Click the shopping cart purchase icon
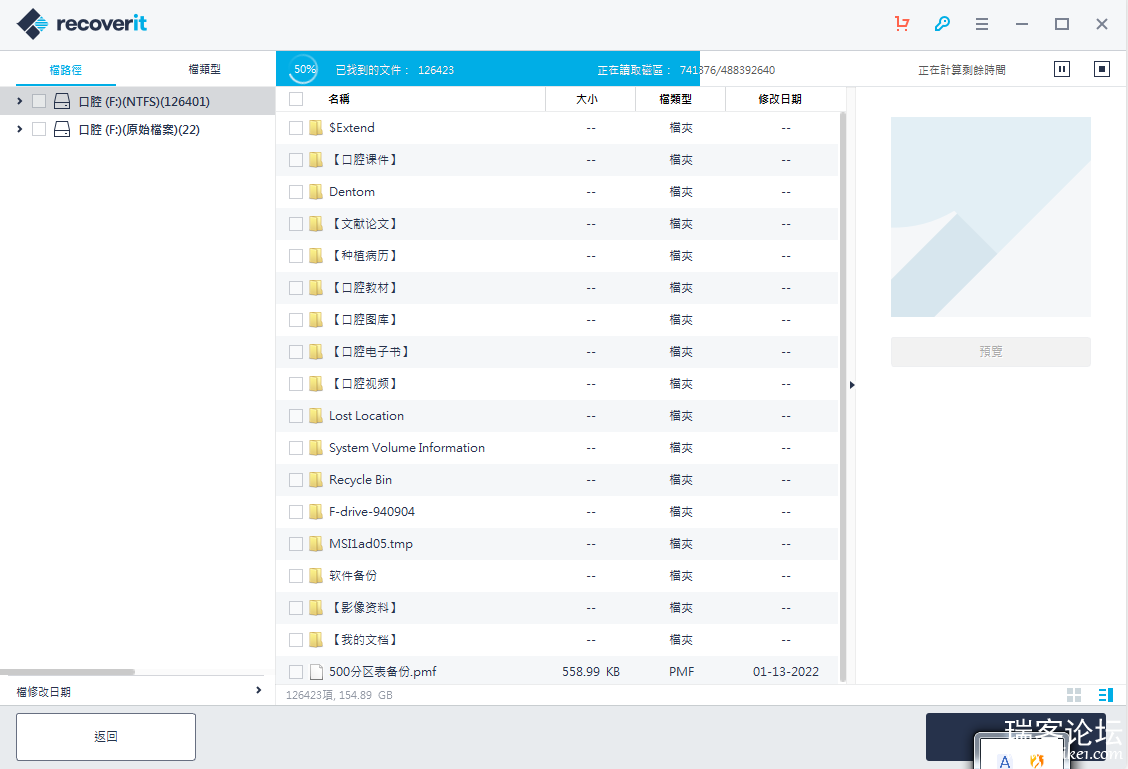Screen dimensions: 1128x769 coord(903,24)
